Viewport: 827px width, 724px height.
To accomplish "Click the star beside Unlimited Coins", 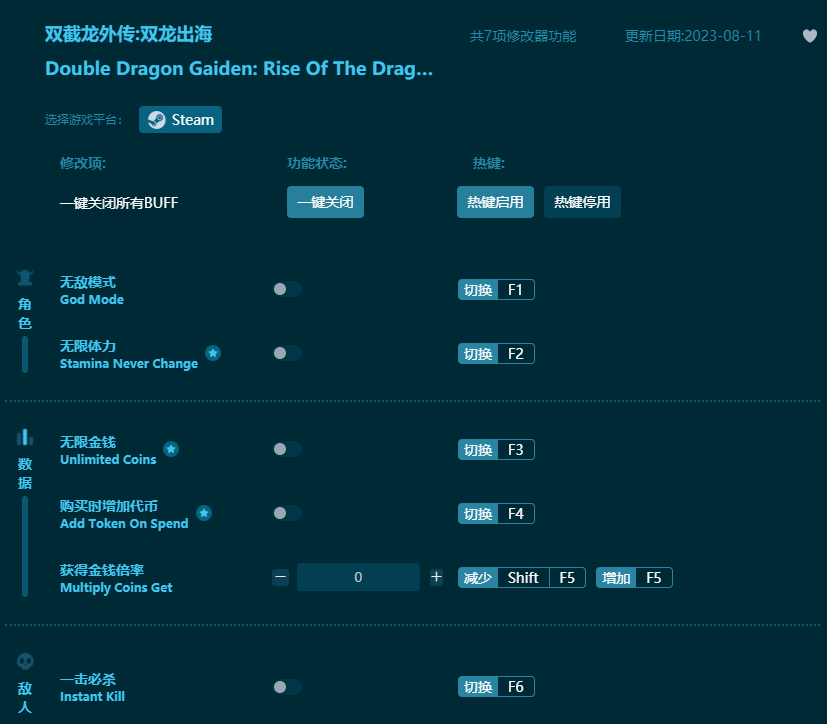I will tap(171, 448).
